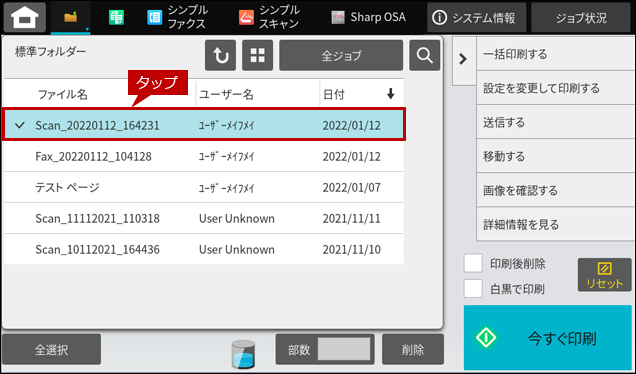Tap the 部数 copies input field
Viewport: 636px width, 374px height.
point(344,349)
